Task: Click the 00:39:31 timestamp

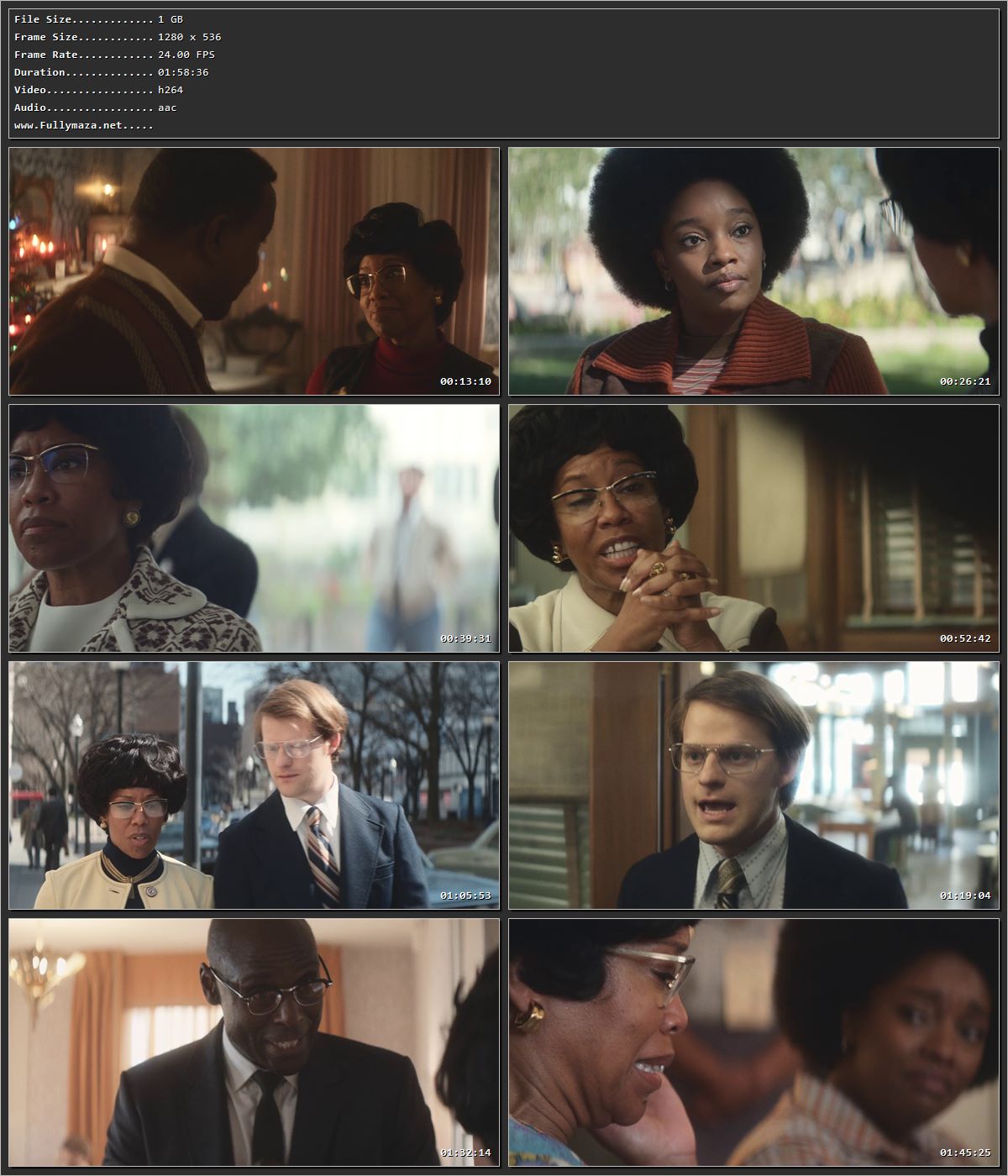Action: (465, 638)
